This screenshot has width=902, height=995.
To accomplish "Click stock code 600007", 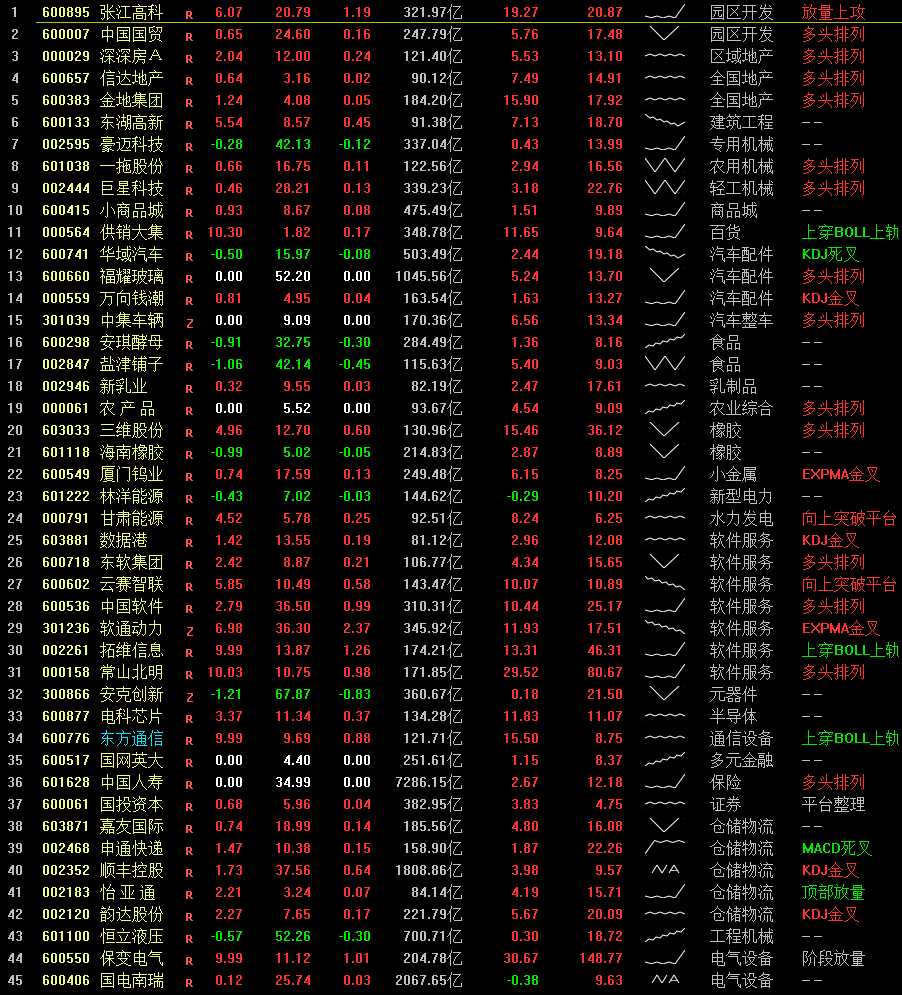I will pyautogui.click(x=66, y=34).
